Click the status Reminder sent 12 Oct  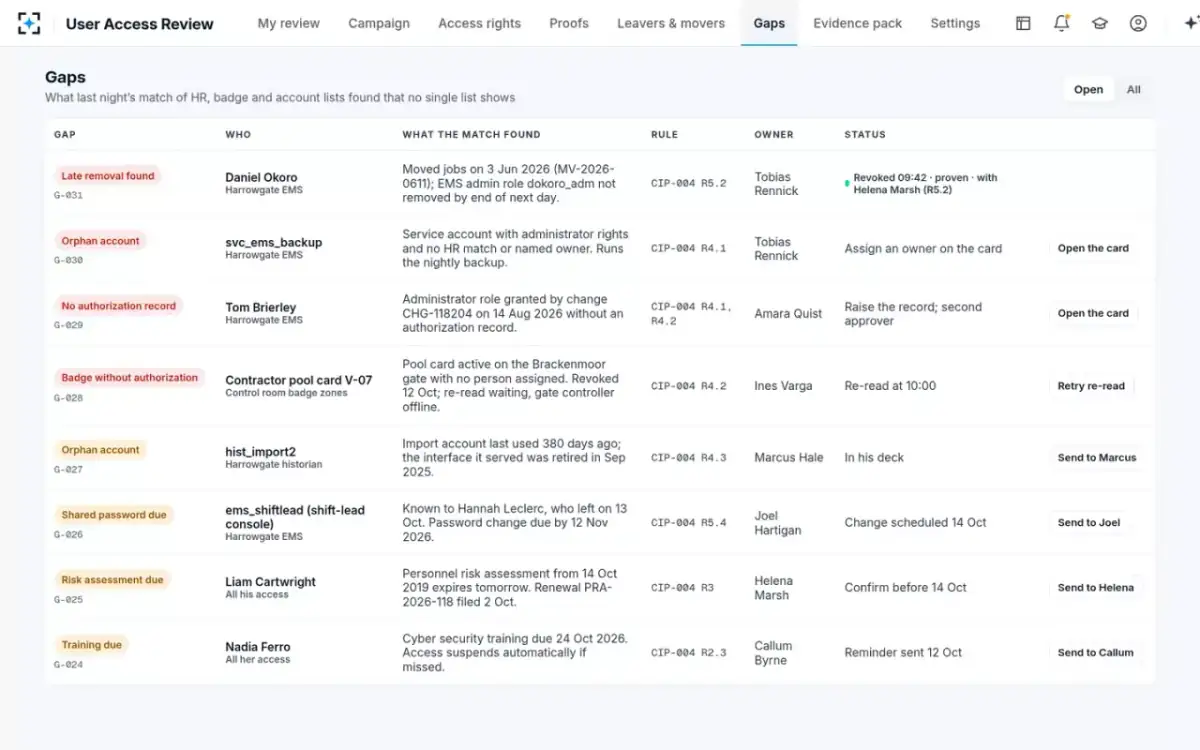(x=903, y=652)
